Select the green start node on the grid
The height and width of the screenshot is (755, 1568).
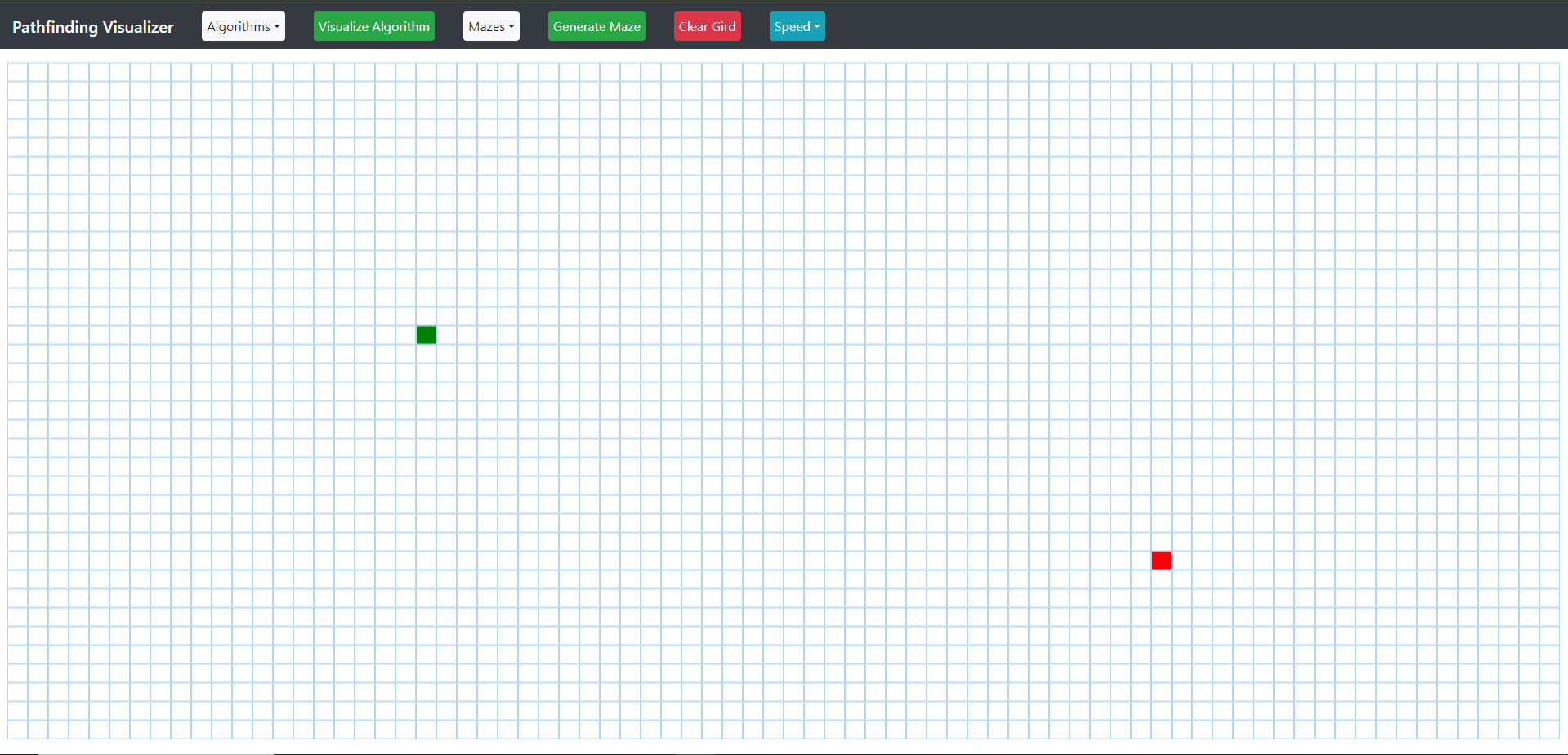426,335
